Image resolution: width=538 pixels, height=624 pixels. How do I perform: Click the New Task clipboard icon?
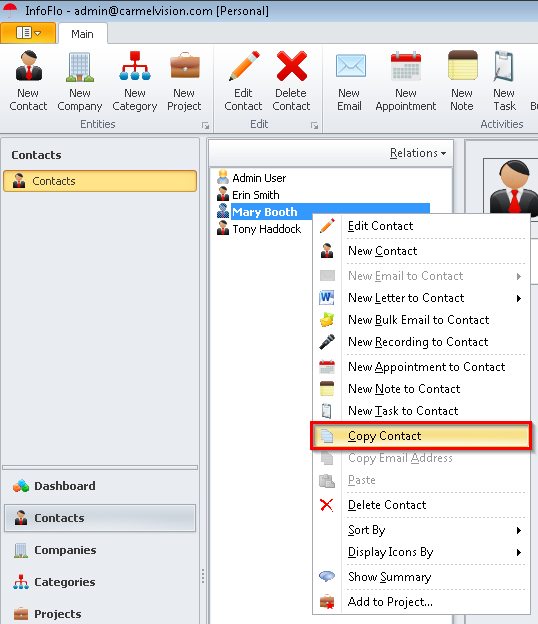coord(504,66)
